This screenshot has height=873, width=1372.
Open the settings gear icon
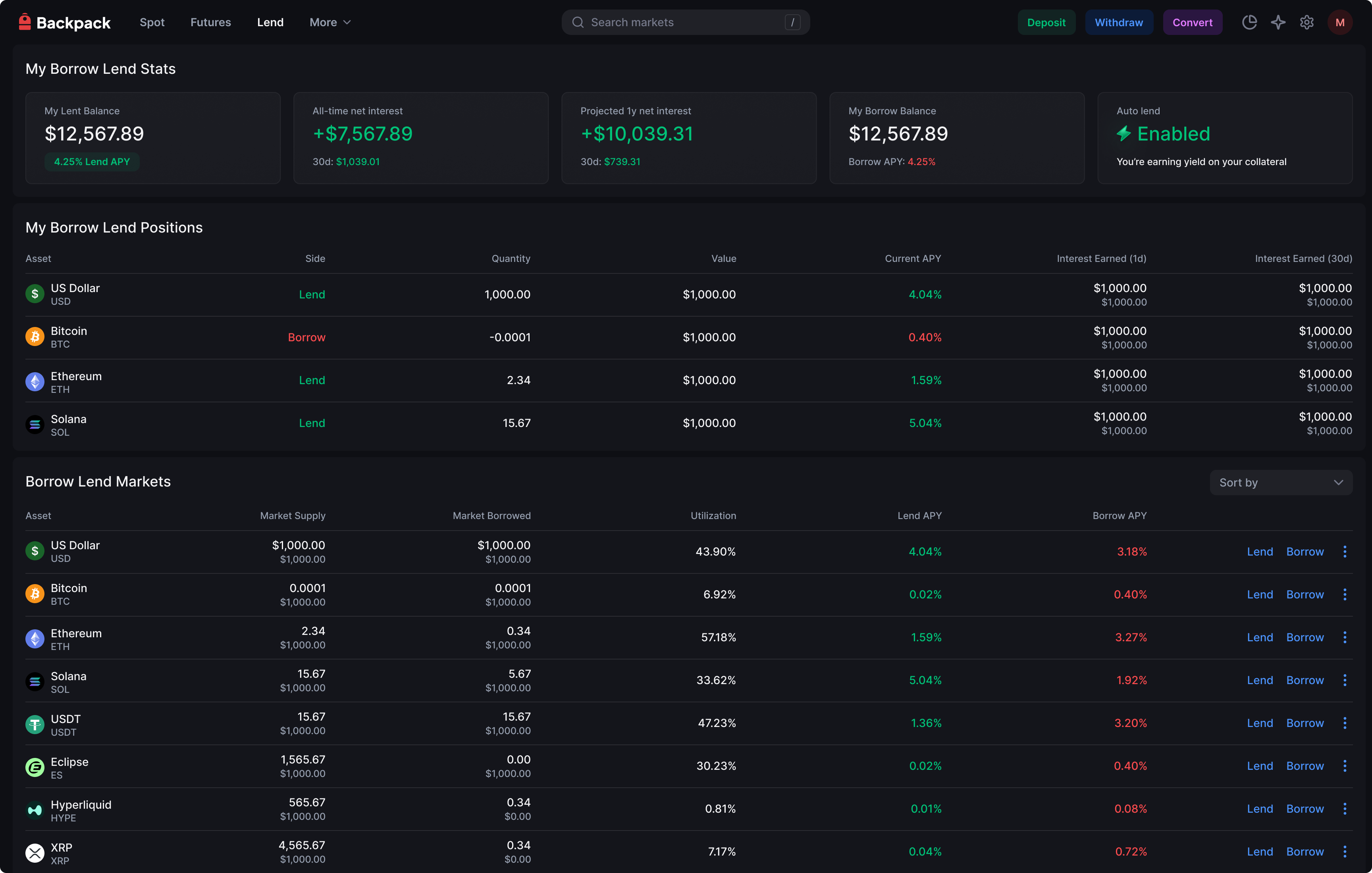click(x=1306, y=22)
